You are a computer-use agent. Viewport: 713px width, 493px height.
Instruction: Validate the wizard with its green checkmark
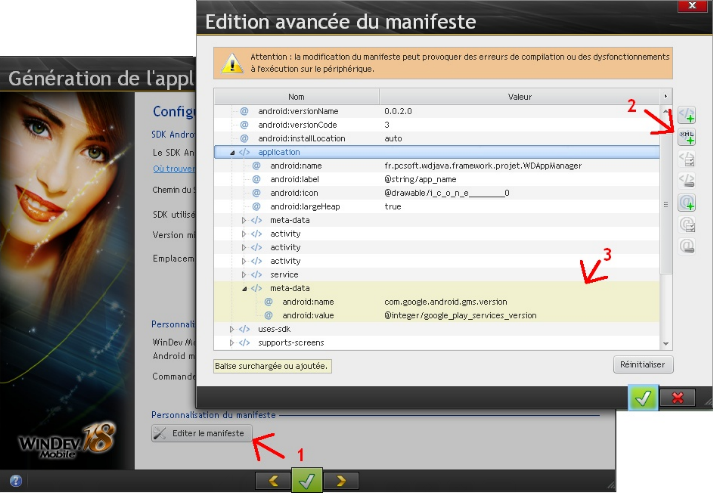pyautogui.click(x=307, y=480)
